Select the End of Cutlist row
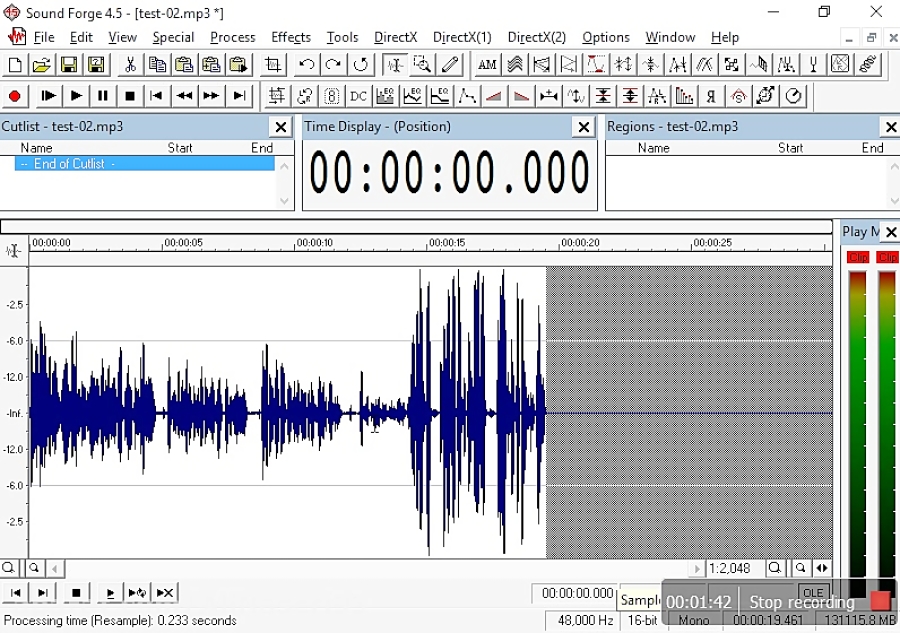900x633 pixels. (145, 164)
